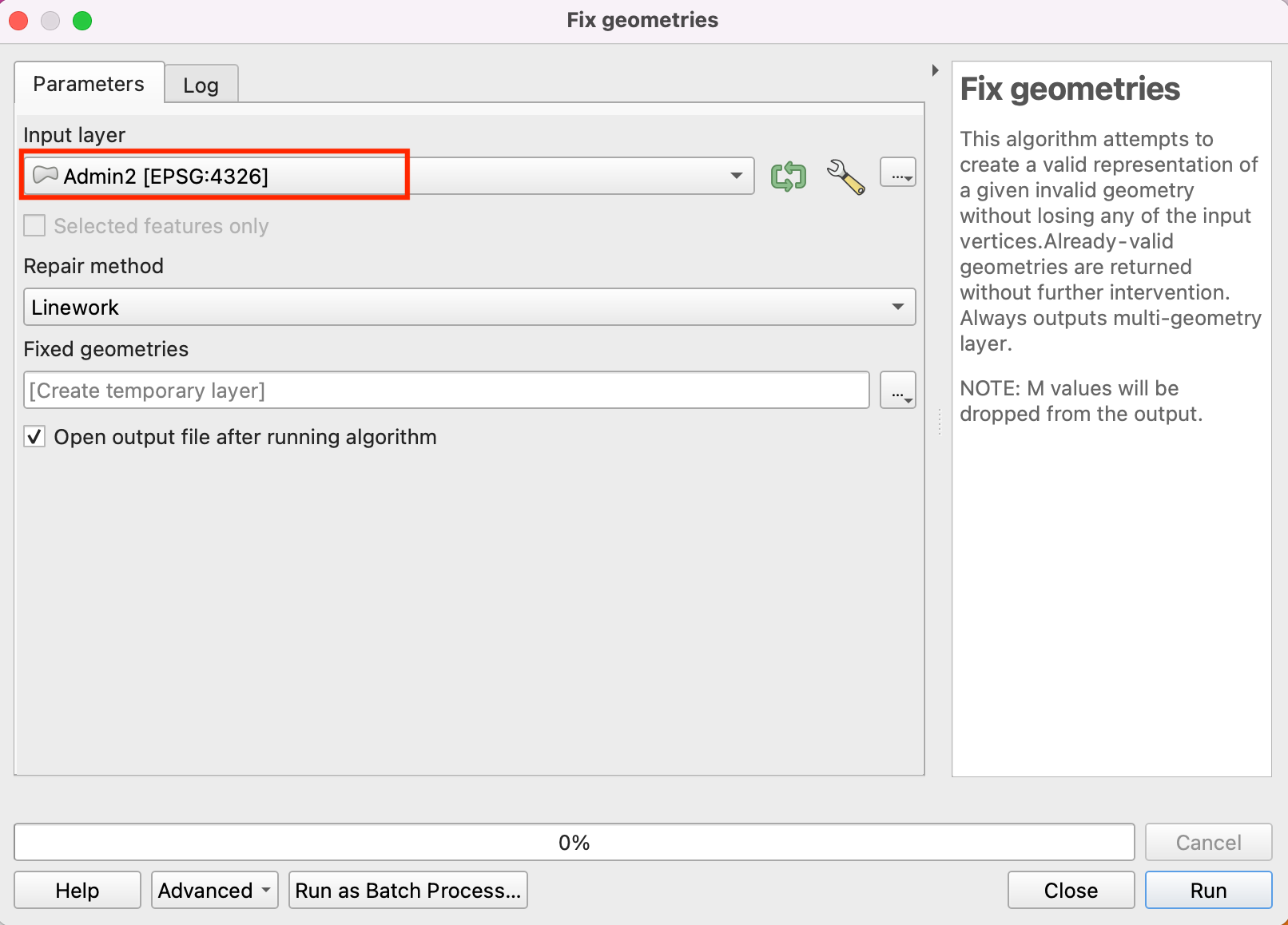The height and width of the screenshot is (925, 1288).
Task: Toggle Open output file after running algorithm
Action: [34, 437]
